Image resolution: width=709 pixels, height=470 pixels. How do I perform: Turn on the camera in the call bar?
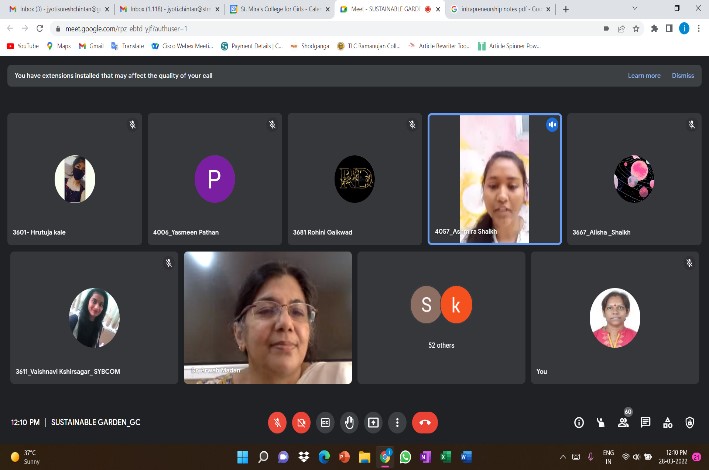point(301,422)
